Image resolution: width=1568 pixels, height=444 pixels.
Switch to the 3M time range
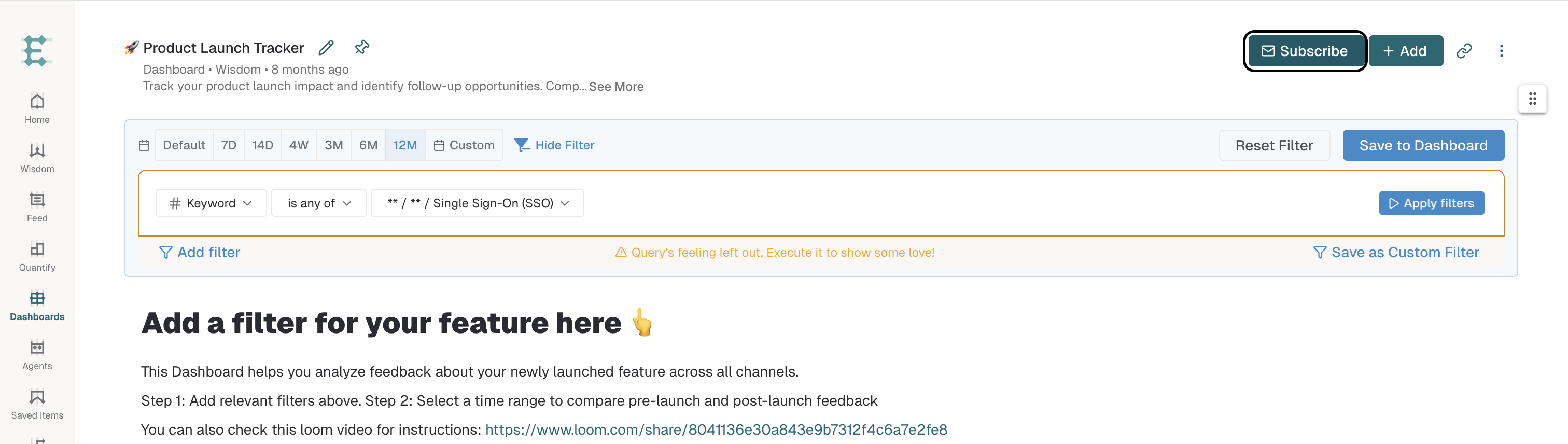(x=333, y=145)
